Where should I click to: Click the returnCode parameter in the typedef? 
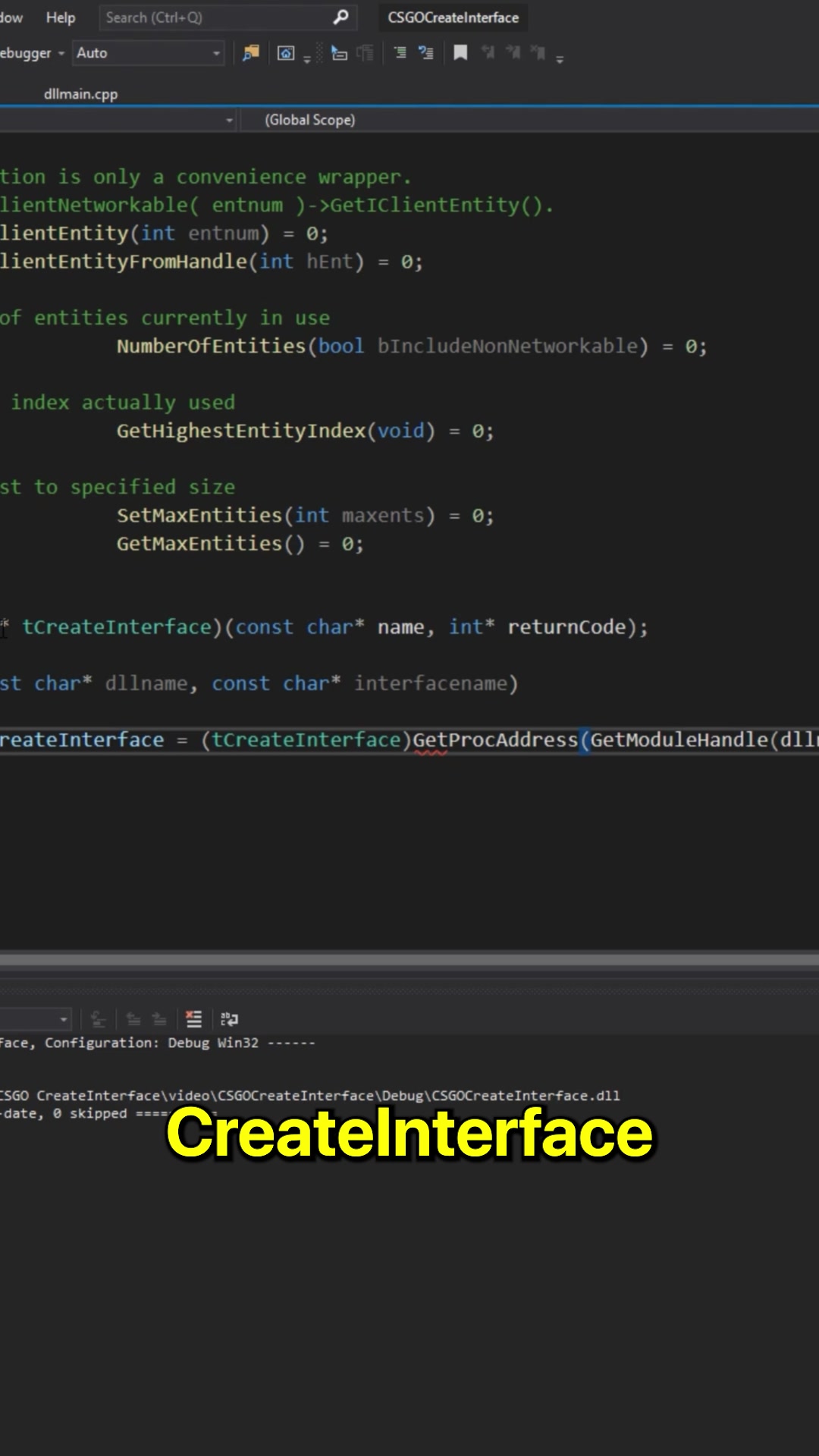(x=566, y=626)
